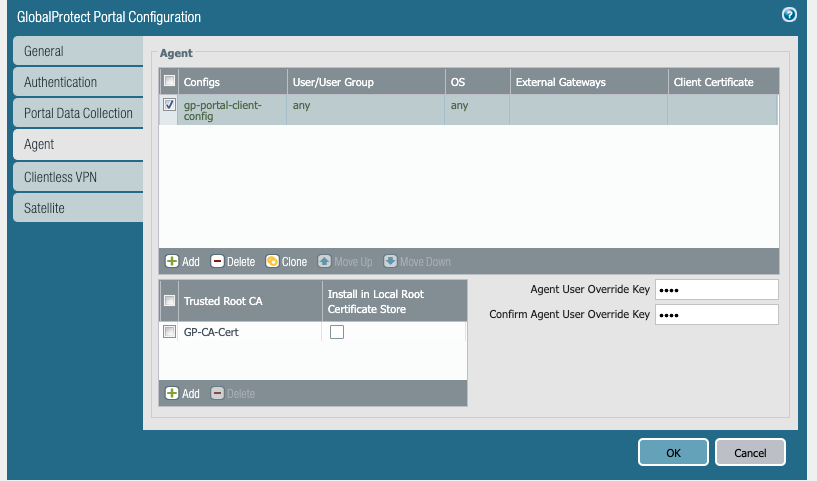This screenshot has width=817, height=481.
Task: Toggle the select-all checkbox in Configs header
Action: point(169,81)
